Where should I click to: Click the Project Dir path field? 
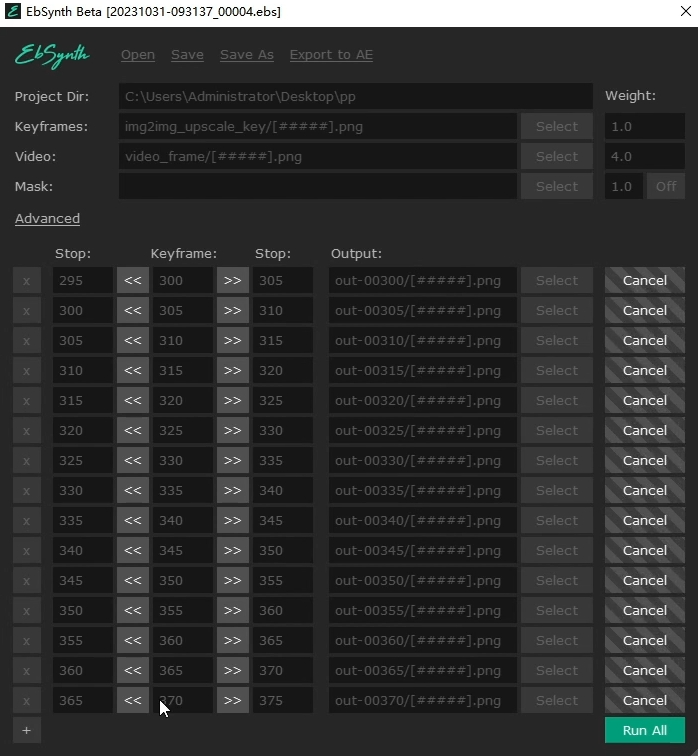[x=356, y=96]
